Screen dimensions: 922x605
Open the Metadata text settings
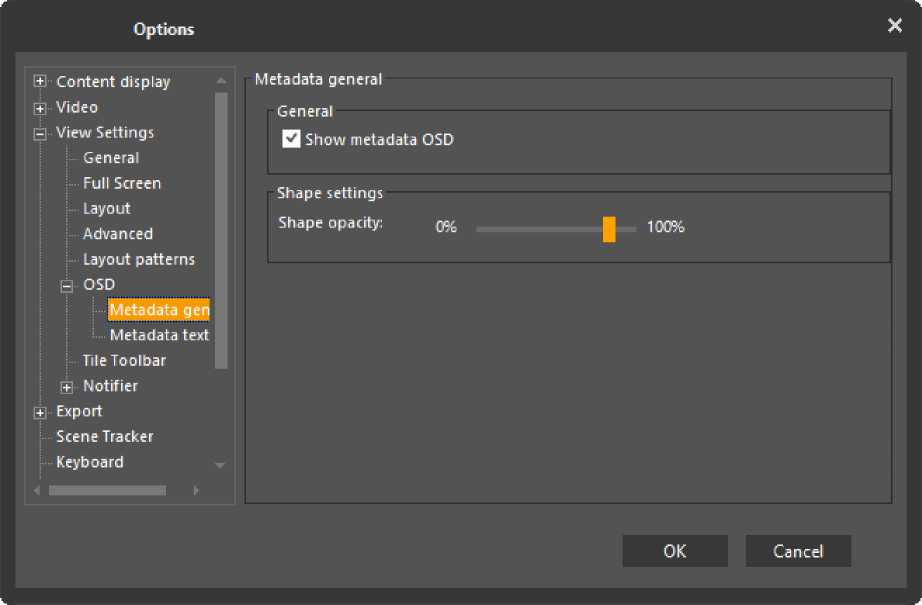[x=159, y=335]
